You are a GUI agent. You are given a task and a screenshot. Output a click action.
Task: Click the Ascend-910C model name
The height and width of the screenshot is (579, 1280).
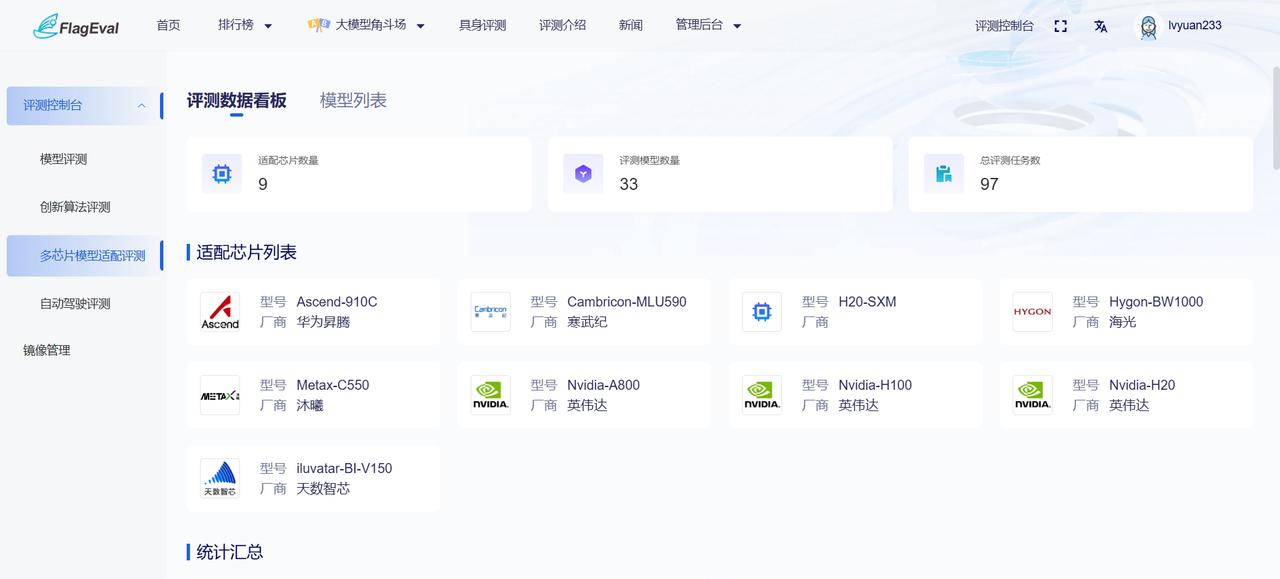337,302
